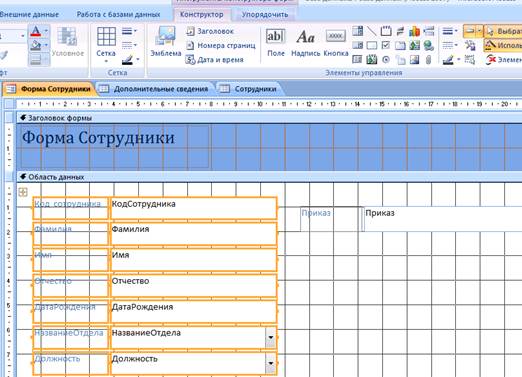This screenshot has width=522, height=377.
Task: Select the Label (Надпись) control tool
Action: [x=305, y=43]
